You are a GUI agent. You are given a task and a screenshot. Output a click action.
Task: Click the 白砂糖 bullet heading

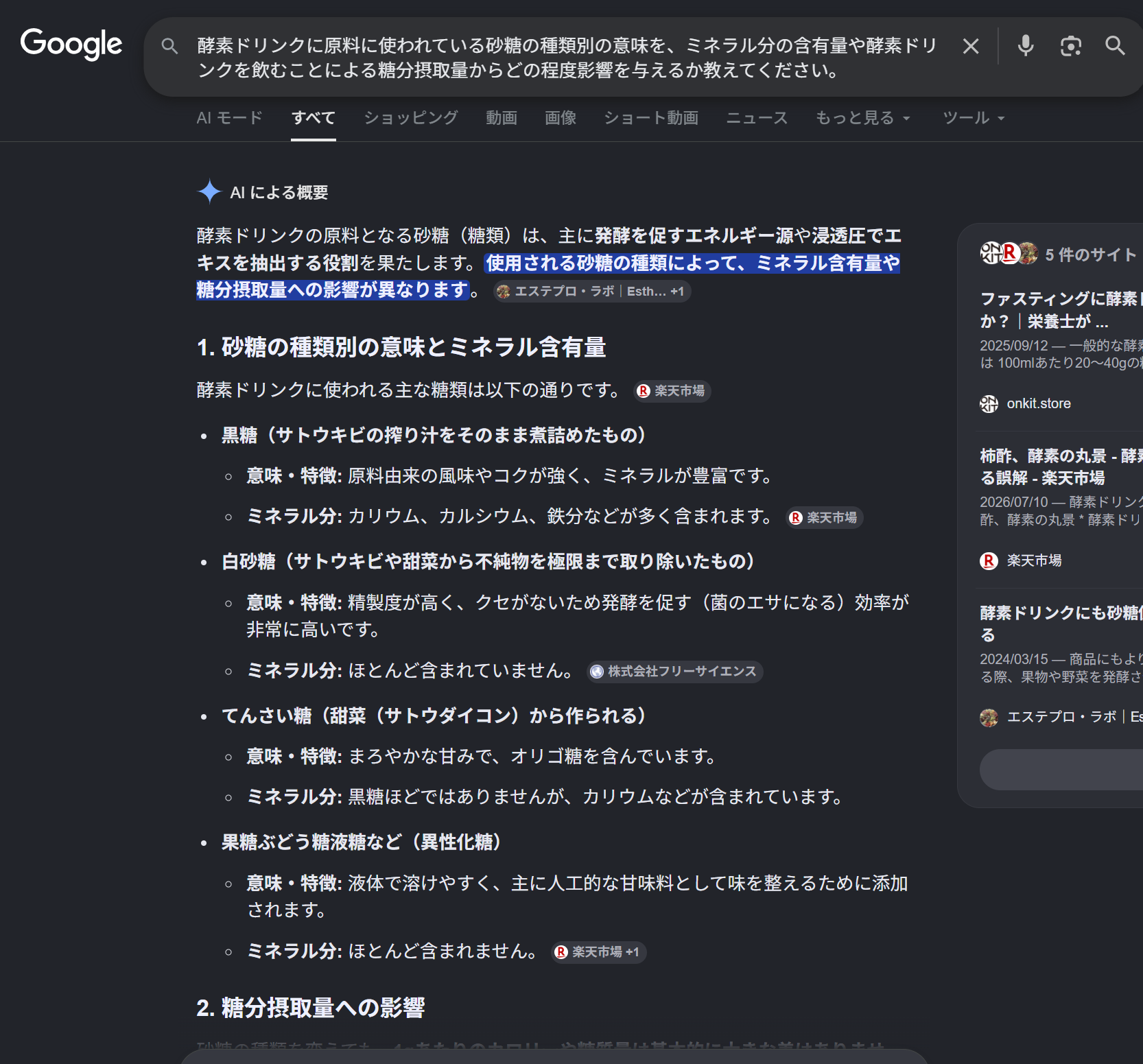click(x=488, y=561)
